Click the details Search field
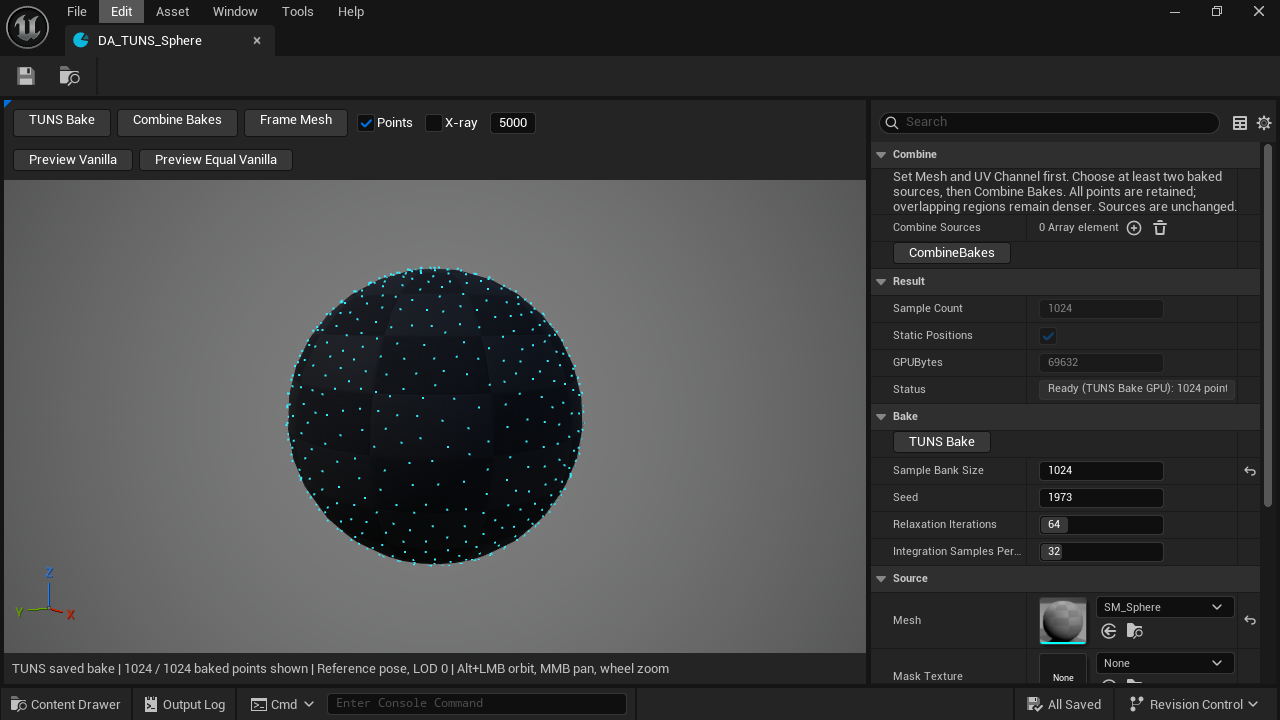The image size is (1280, 720). point(1049,122)
